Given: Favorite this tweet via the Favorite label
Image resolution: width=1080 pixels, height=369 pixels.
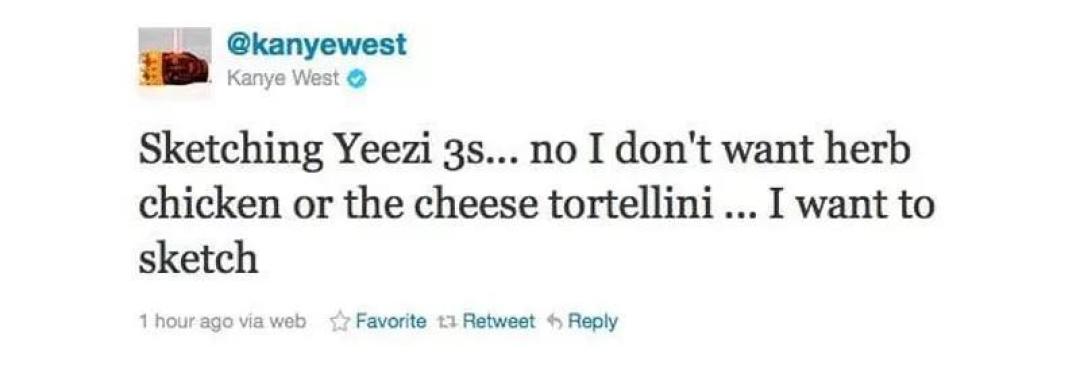Looking at the screenshot, I should coord(391,321).
